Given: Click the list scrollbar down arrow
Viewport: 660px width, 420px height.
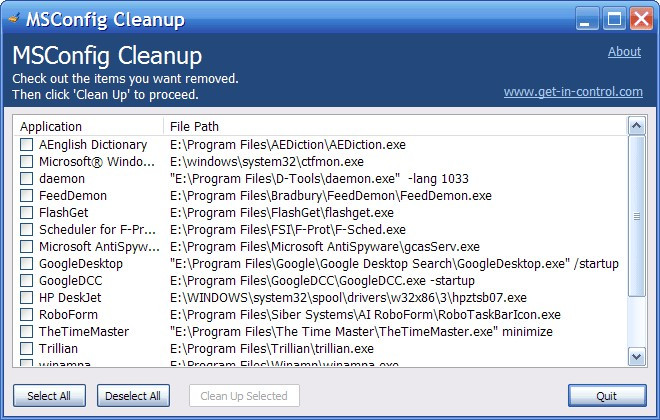Looking at the screenshot, I should click(636, 357).
